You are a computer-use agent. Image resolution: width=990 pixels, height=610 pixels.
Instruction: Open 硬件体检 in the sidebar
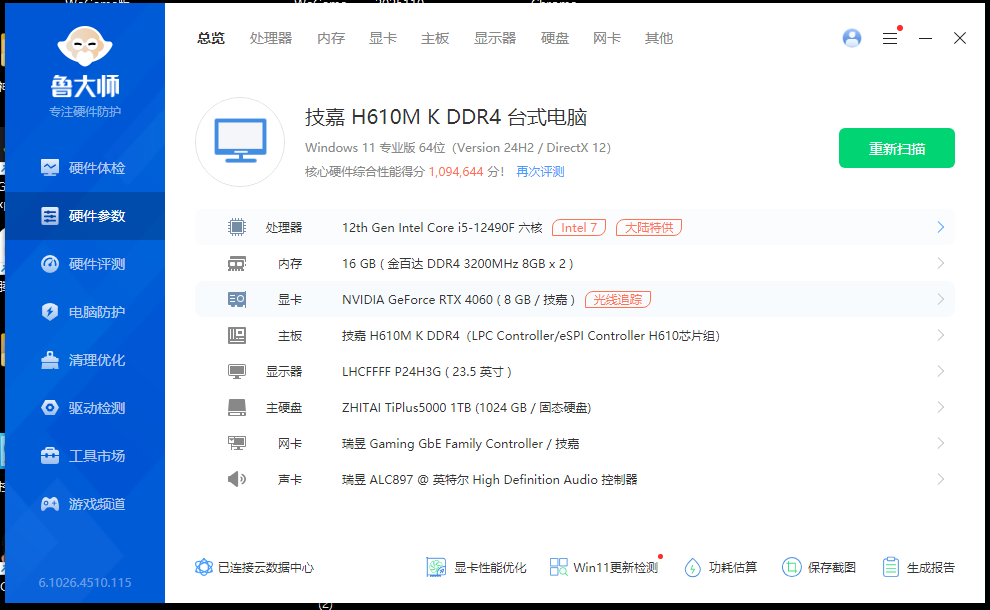(x=85, y=168)
